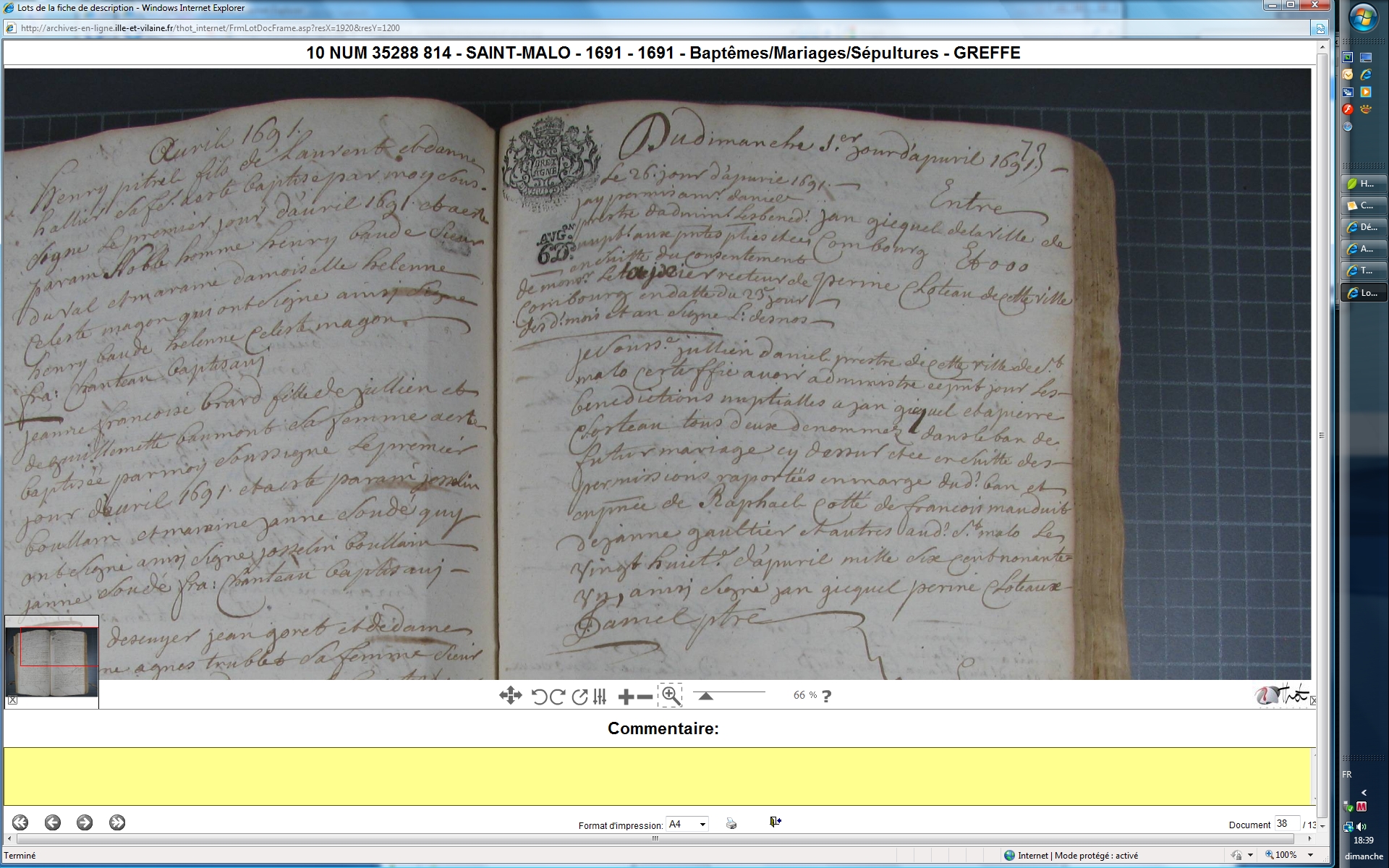Open browser zoom 100% dropdown
Screen dimensions: 1389x868
(x=1310, y=856)
